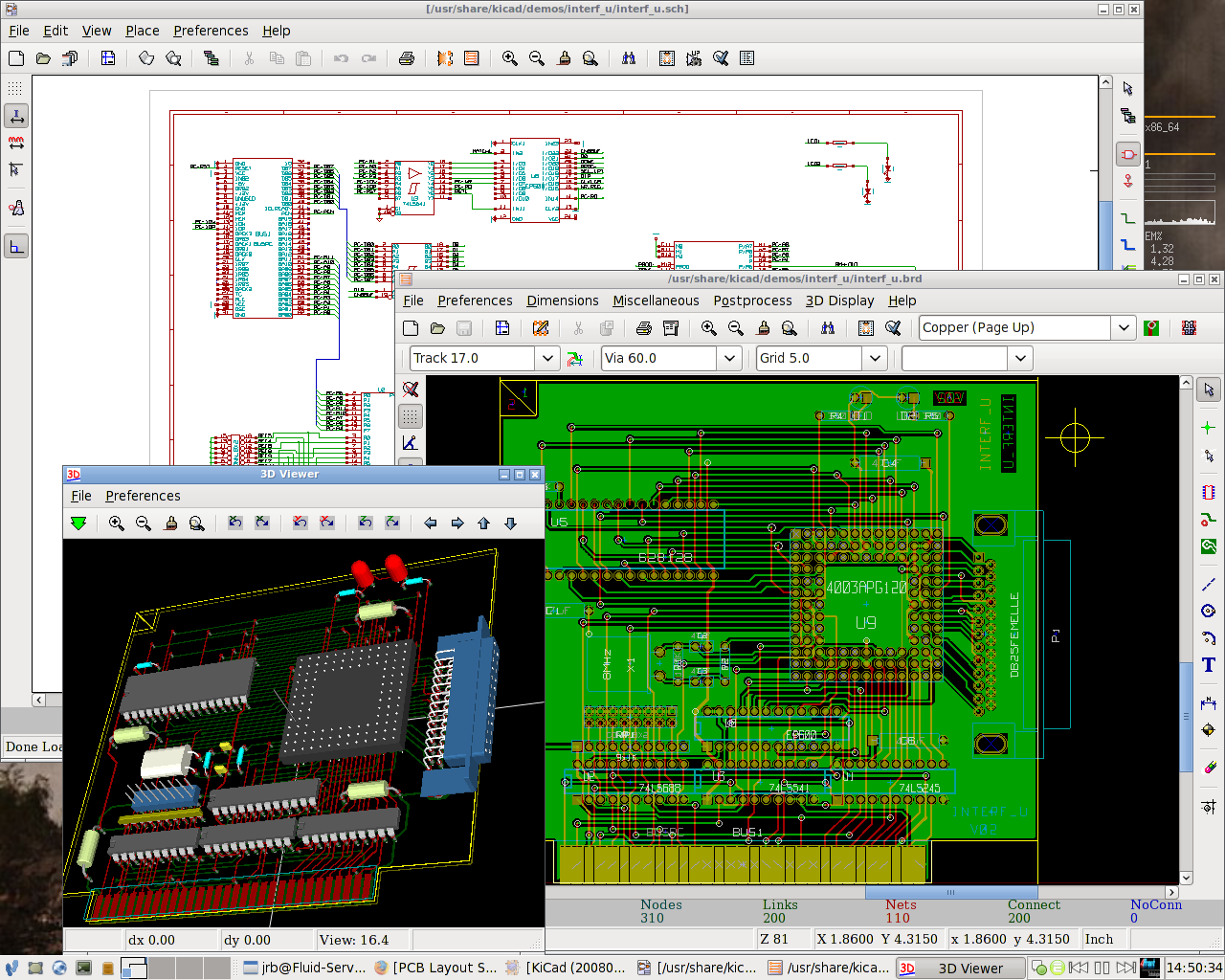Click the PCB canvas vertical scrollbar thumb
Screen dimensions: 1225x980
click(x=1187, y=716)
